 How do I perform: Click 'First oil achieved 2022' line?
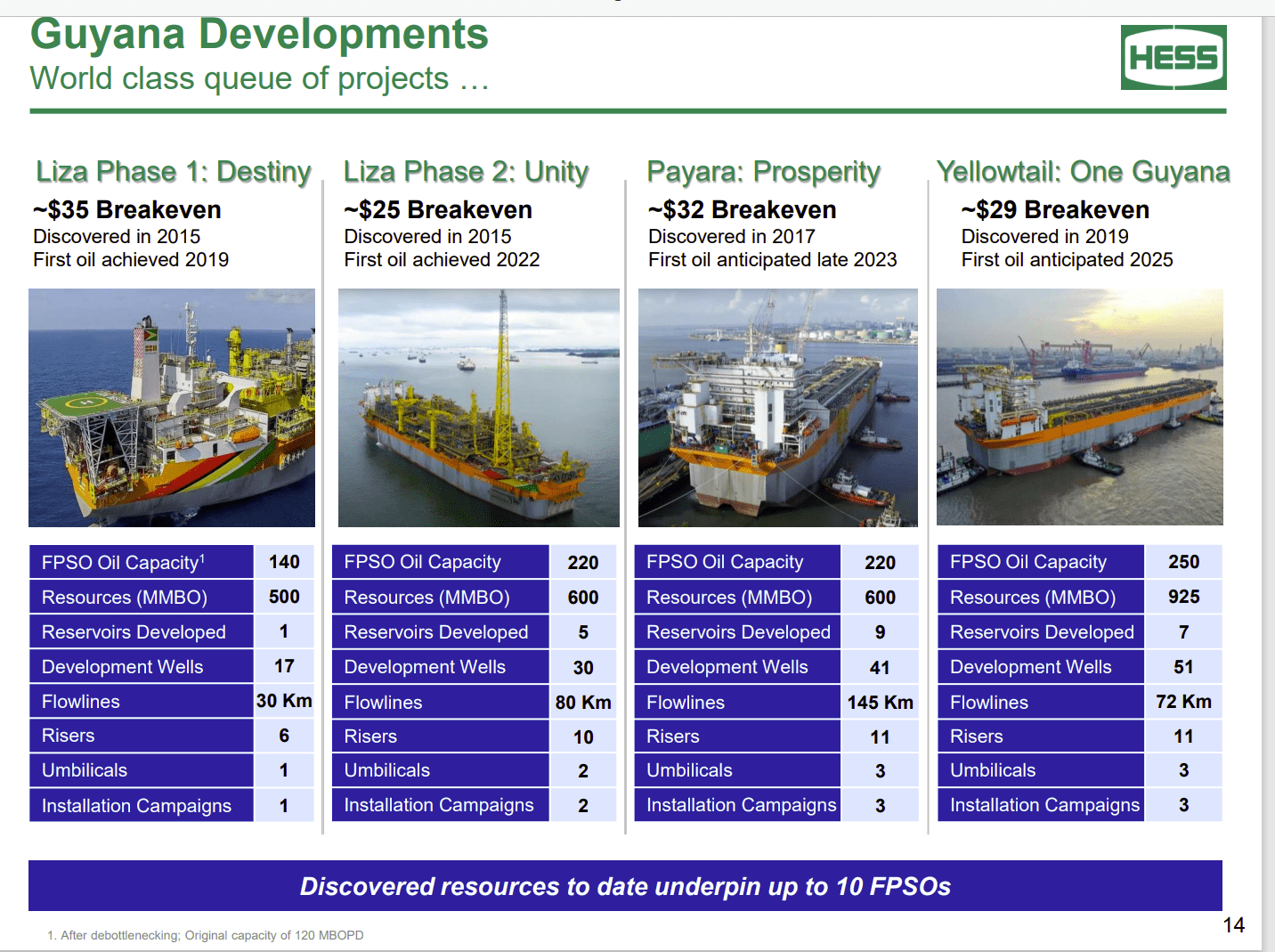tap(442, 260)
